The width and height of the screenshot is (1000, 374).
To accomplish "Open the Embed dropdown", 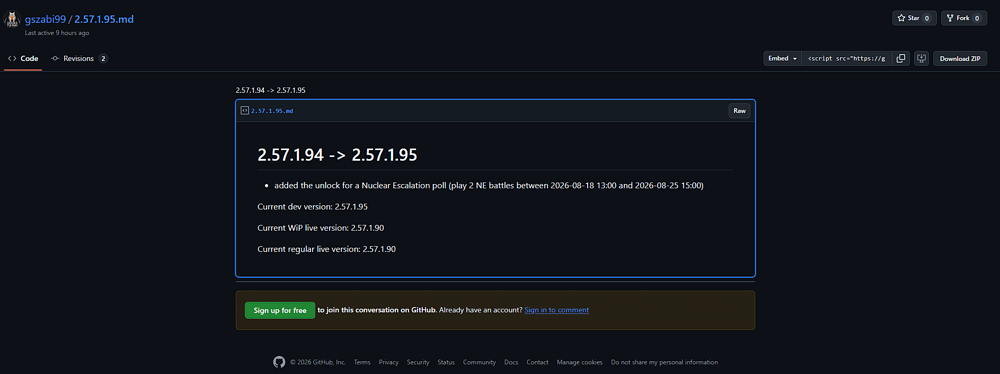I will [x=782, y=59].
